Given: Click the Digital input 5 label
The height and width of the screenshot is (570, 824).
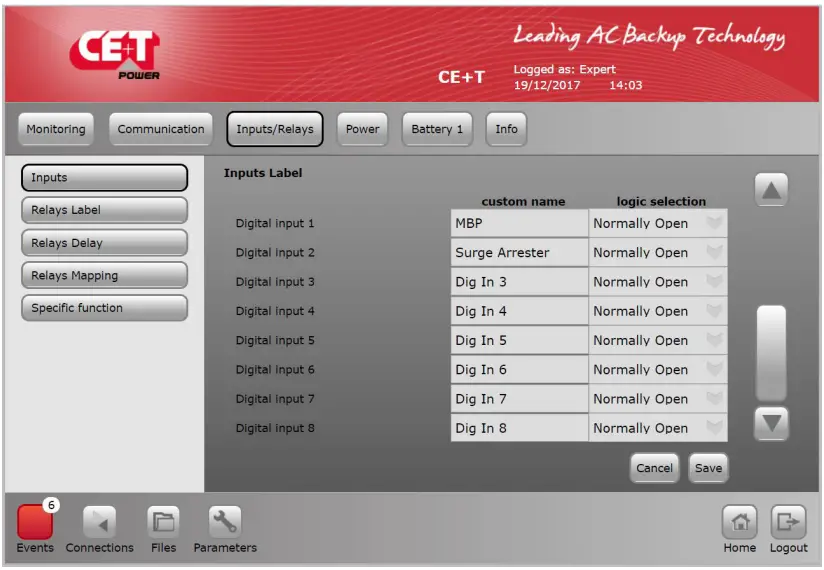Looking at the screenshot, I should (x=275, y=340).
